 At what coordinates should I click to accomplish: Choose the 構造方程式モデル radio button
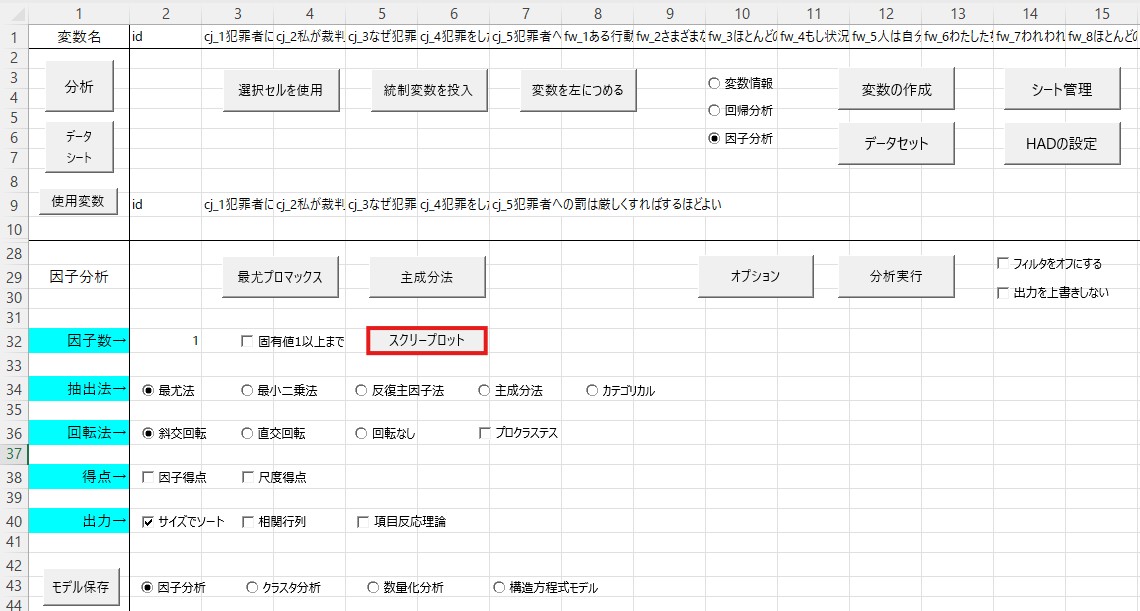499,588
